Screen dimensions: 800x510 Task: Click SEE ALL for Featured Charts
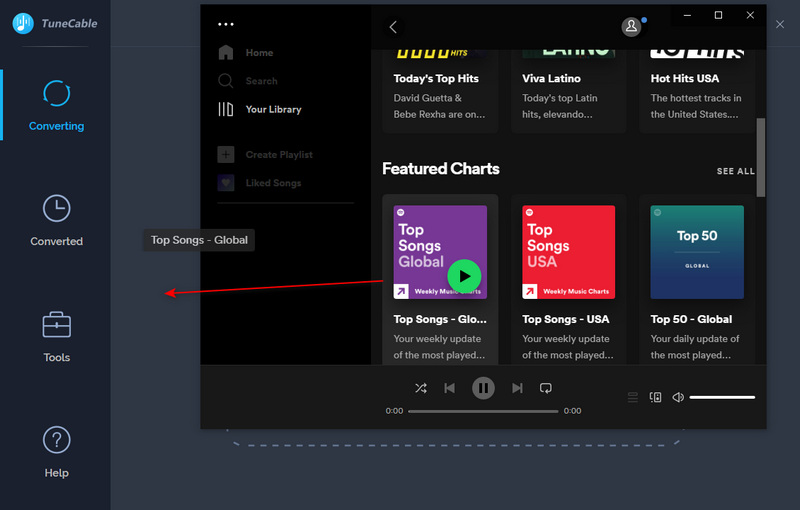click(735, 171)
